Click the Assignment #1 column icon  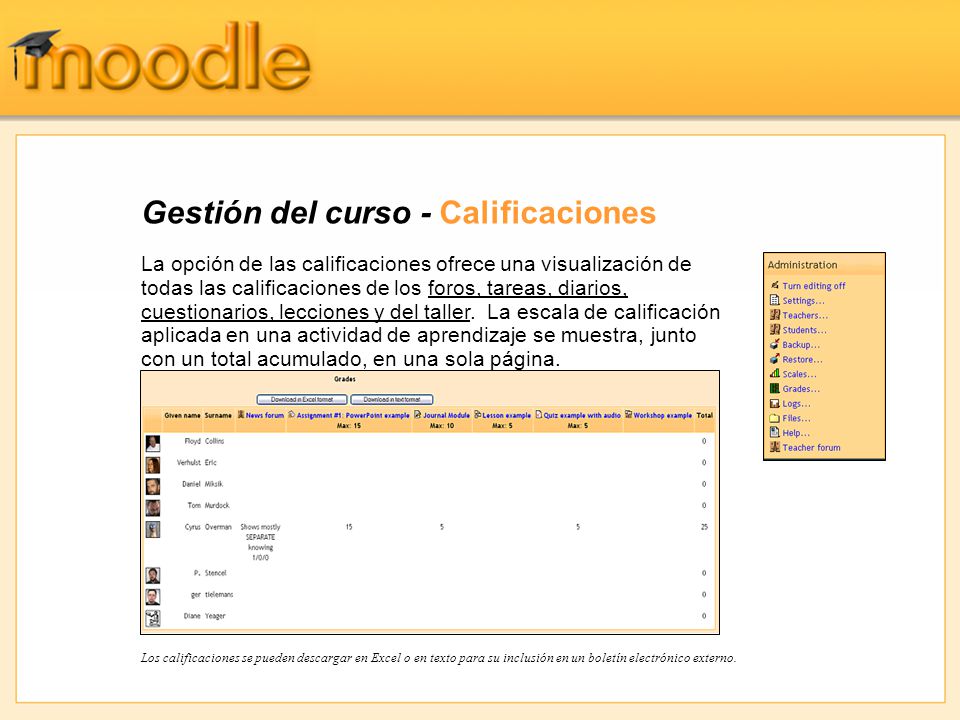tap(291, 414)
